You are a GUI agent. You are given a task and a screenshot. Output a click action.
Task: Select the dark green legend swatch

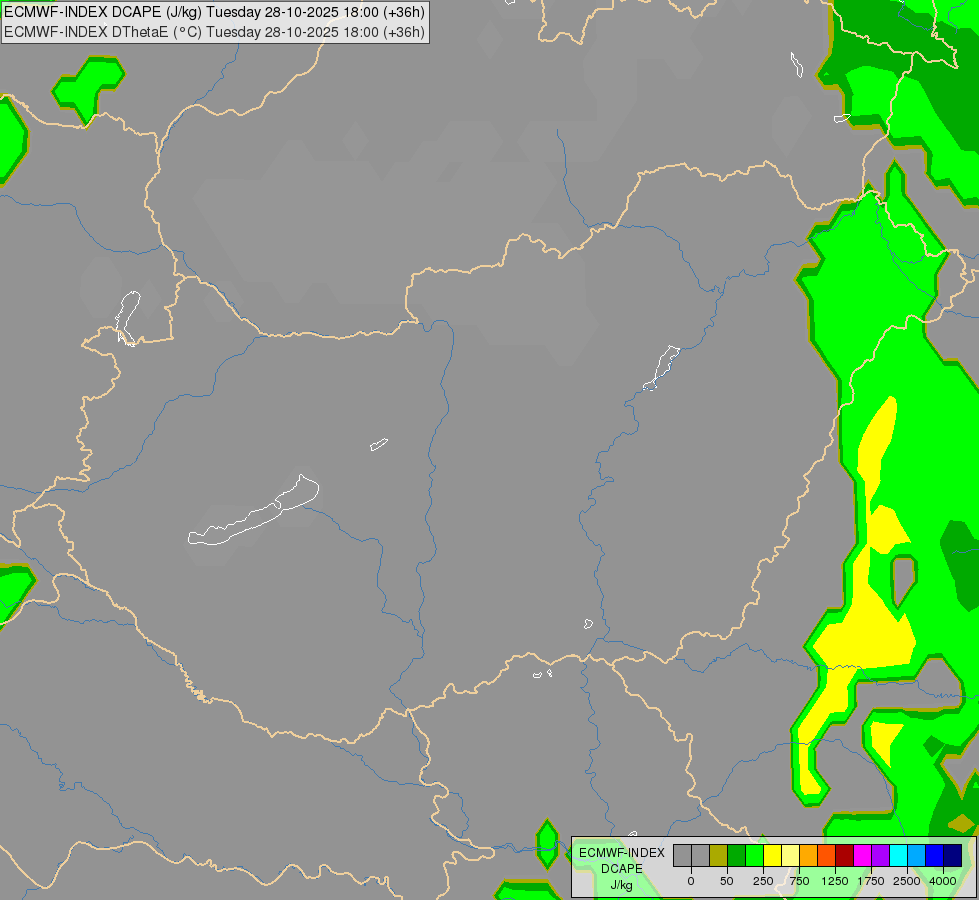pyautogui.click(x=737, y=855)
